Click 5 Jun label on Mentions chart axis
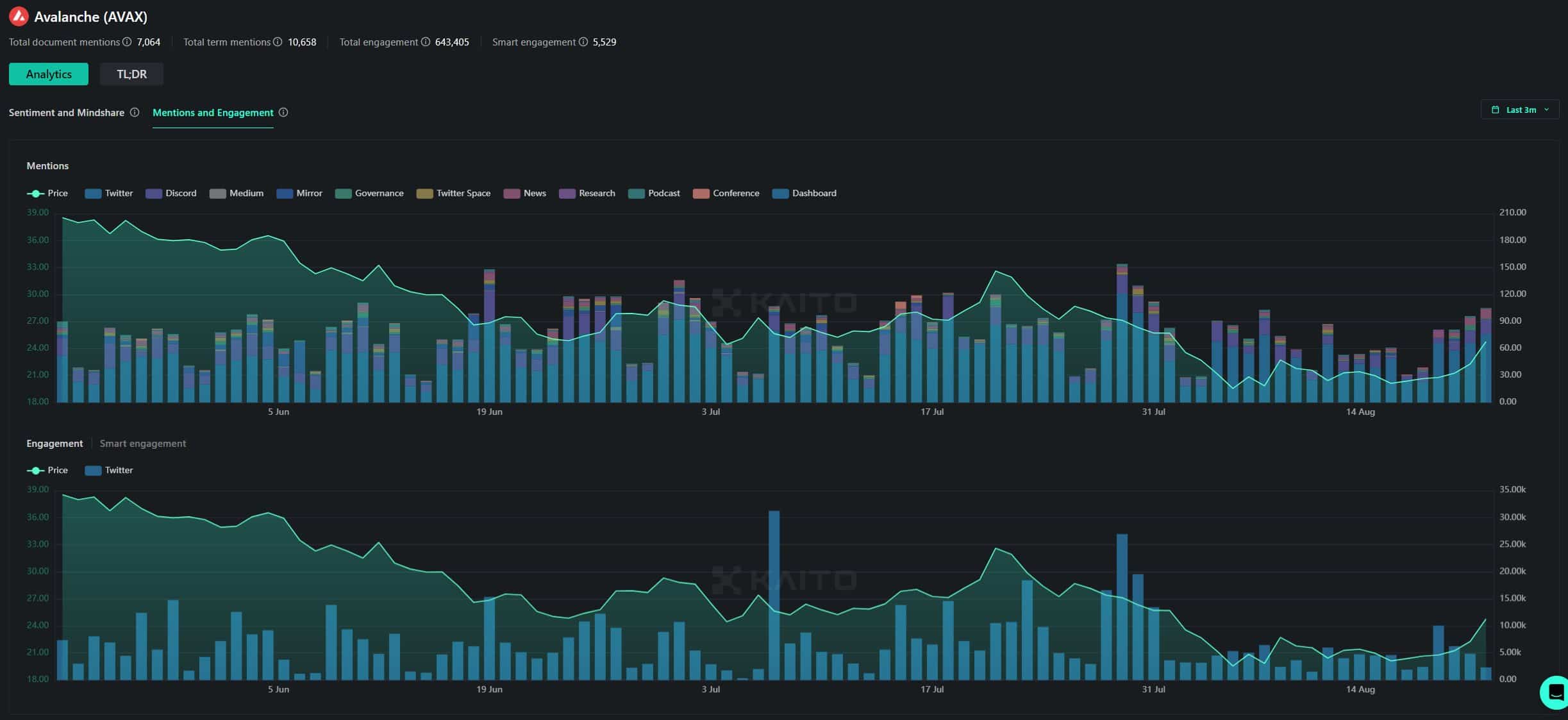Screen dimensions: 1568x720 click(x=278, y=412)
